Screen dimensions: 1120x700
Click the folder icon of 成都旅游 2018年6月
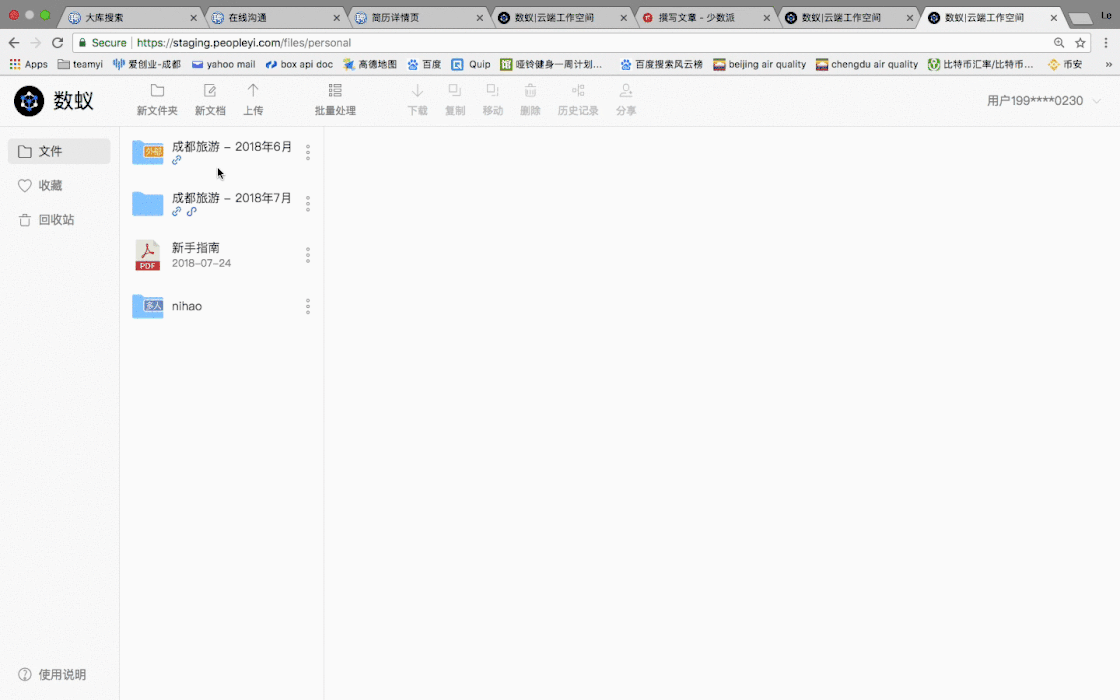click(x=148, y=152)
